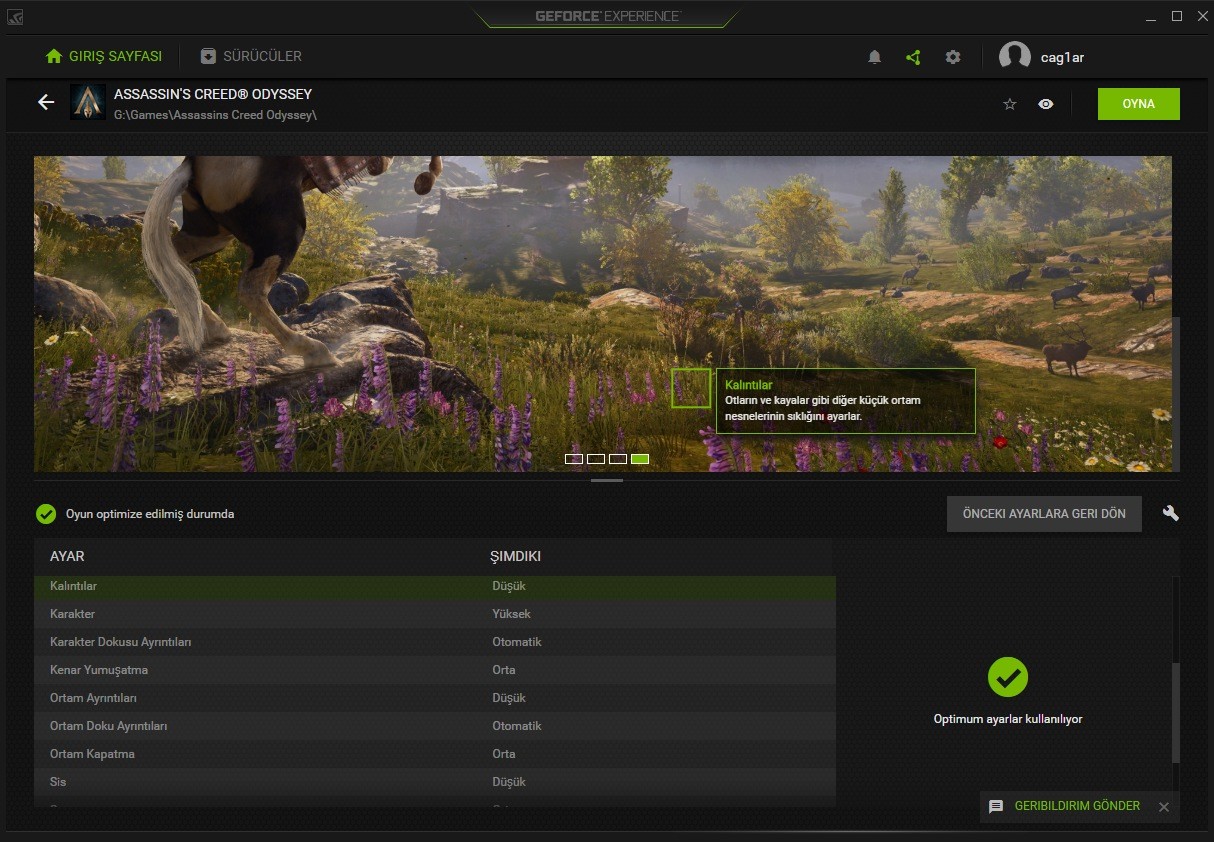Select the Karakter setting row
This screenshot has width=1214, height=842.
pyautogui.click(x=435, y=614)
